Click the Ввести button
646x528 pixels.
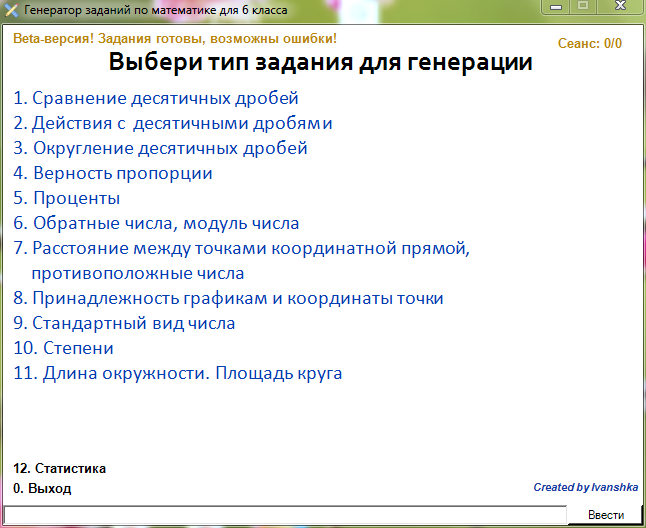tap(606, 515)
